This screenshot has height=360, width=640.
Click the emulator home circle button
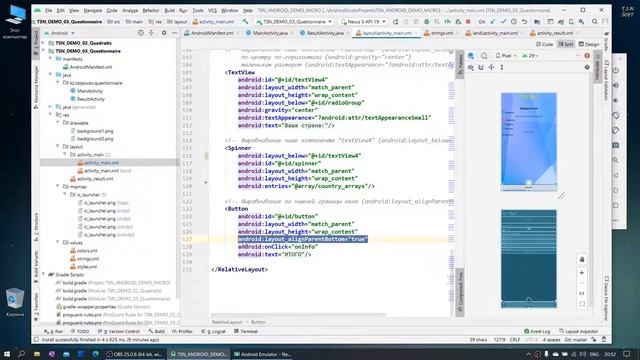[x=616, y=191]
